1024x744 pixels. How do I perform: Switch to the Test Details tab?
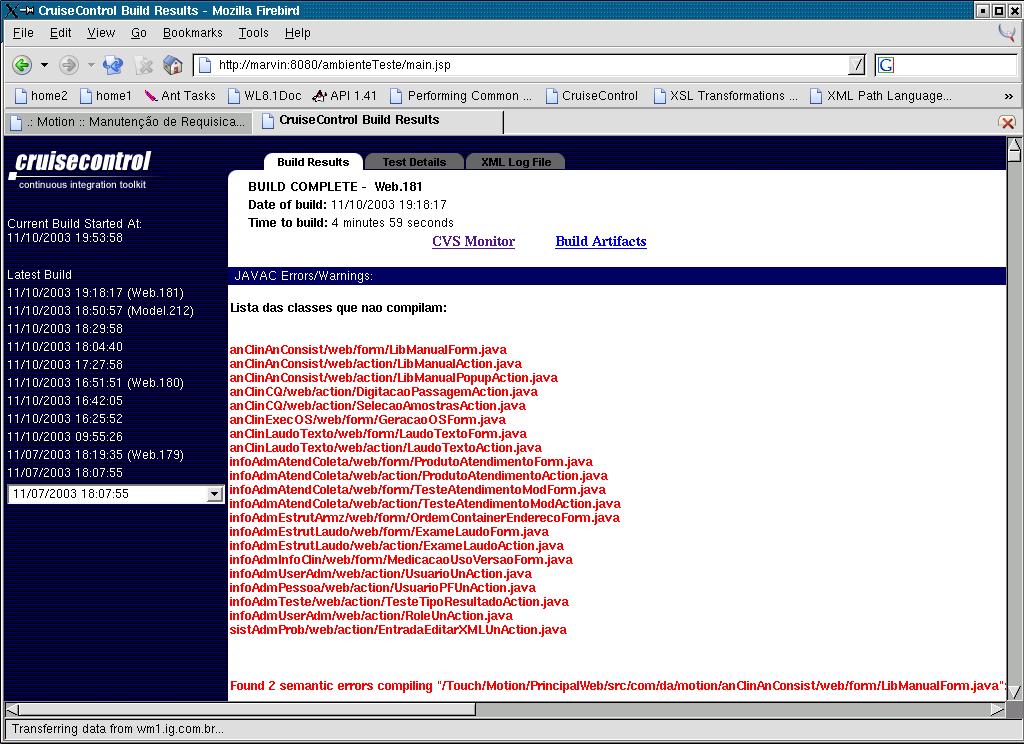tap(414, 162)
